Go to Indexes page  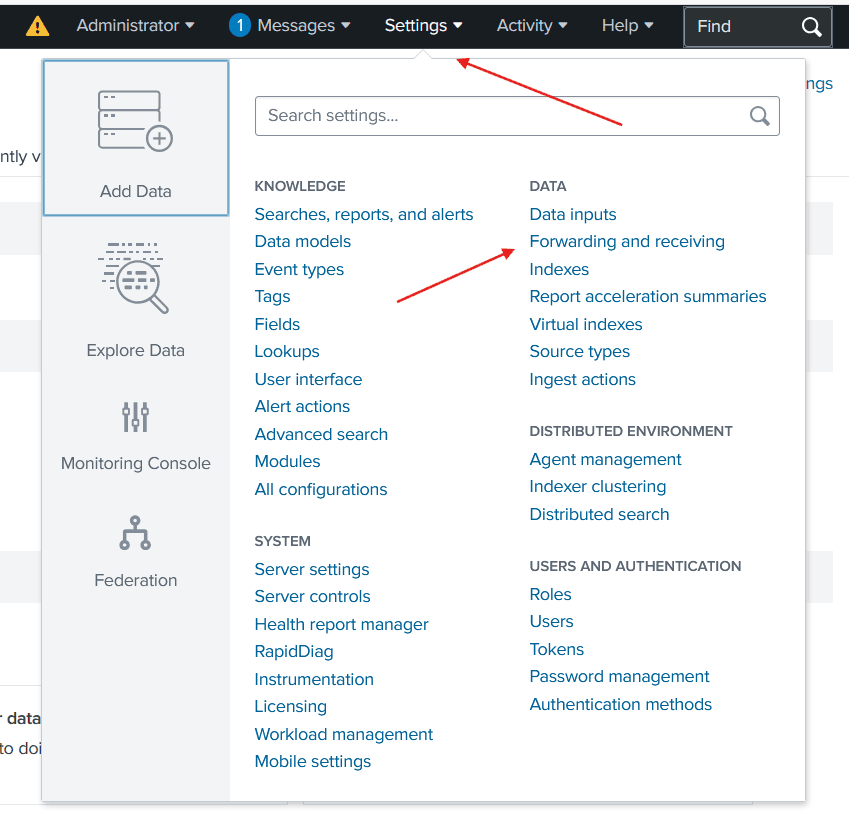(559, 269)
